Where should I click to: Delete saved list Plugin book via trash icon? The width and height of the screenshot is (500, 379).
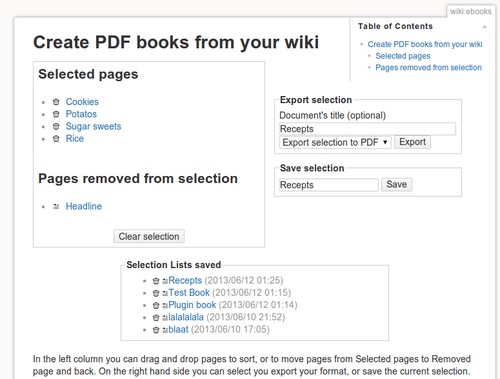point(156,305)
